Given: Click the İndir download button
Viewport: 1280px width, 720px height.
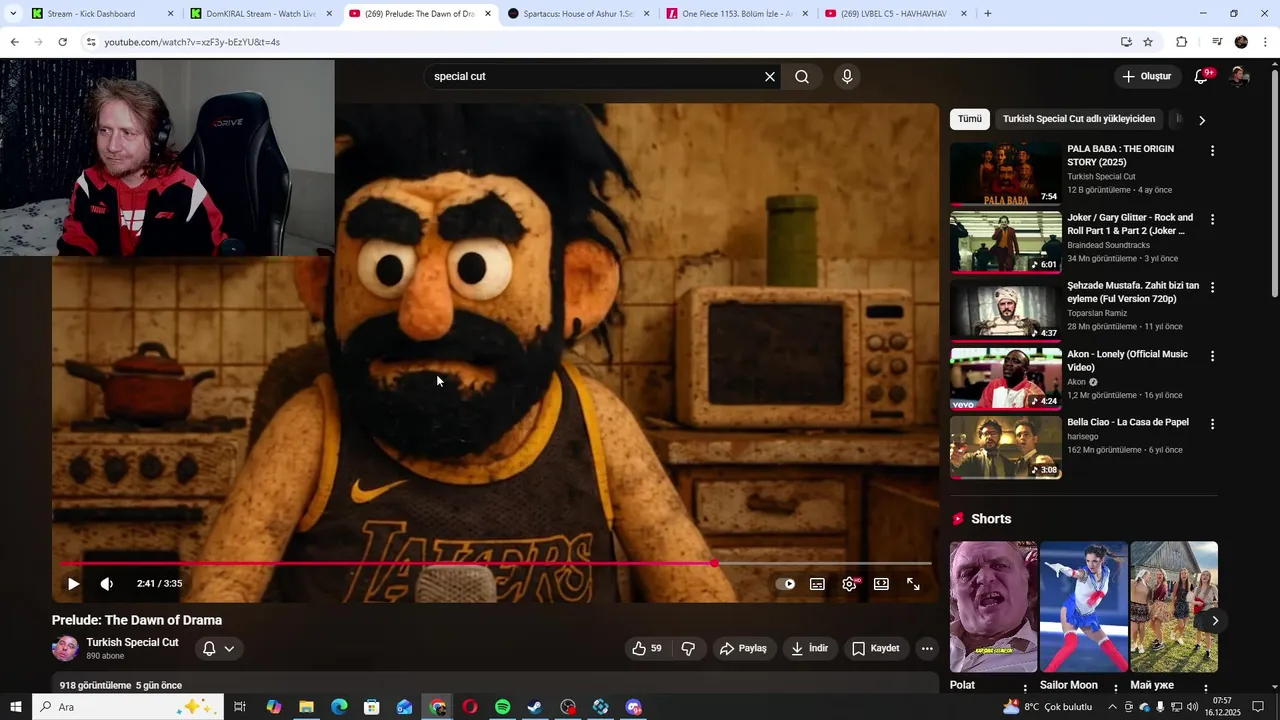Looking at the screenshot, I should tap(810, 649).
